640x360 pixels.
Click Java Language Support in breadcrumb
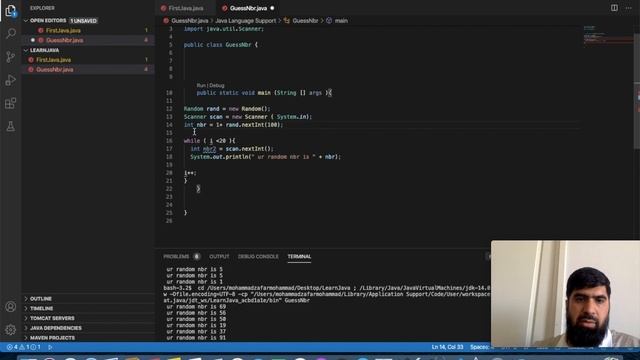pyautogui.click(x=245, y=21)
